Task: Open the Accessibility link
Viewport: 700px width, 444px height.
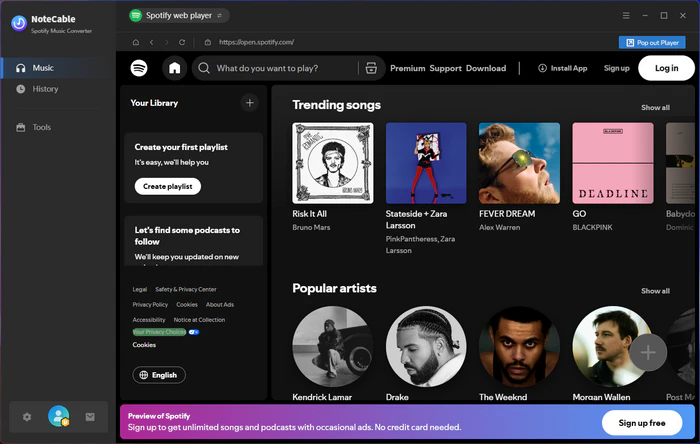Action: (149, 320)
